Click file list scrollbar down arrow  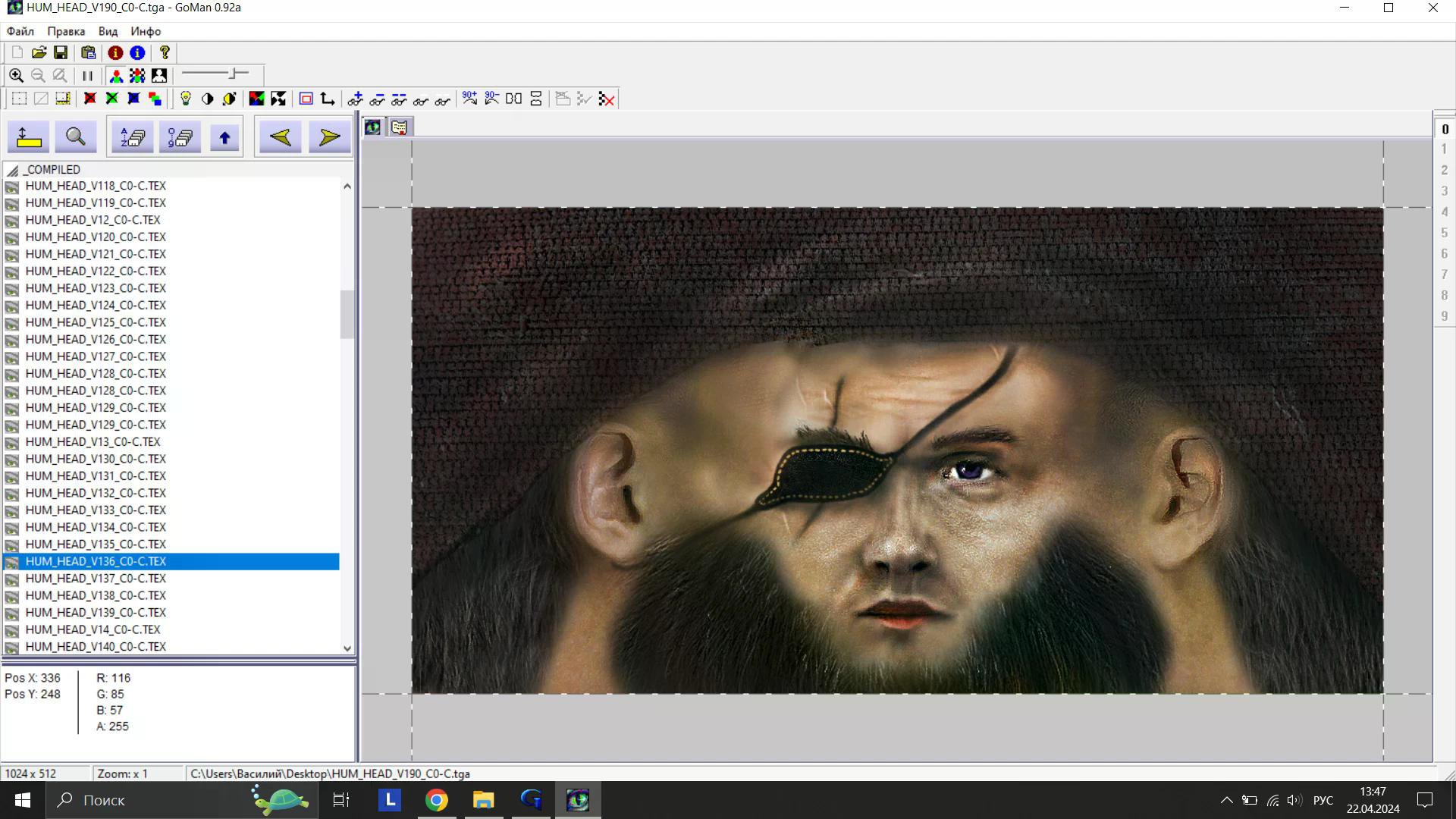[x=347, y=648]
